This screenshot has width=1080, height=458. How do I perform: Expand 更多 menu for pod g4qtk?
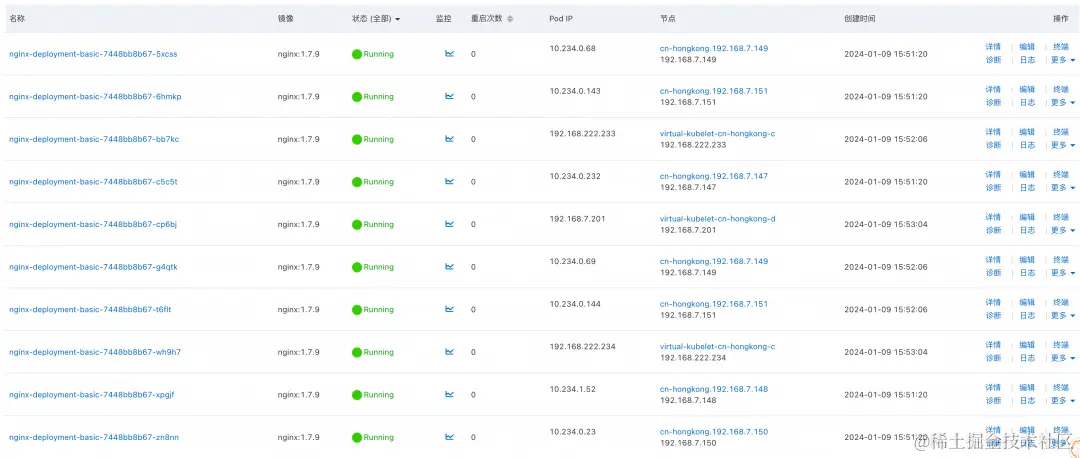pos(1062,273)
